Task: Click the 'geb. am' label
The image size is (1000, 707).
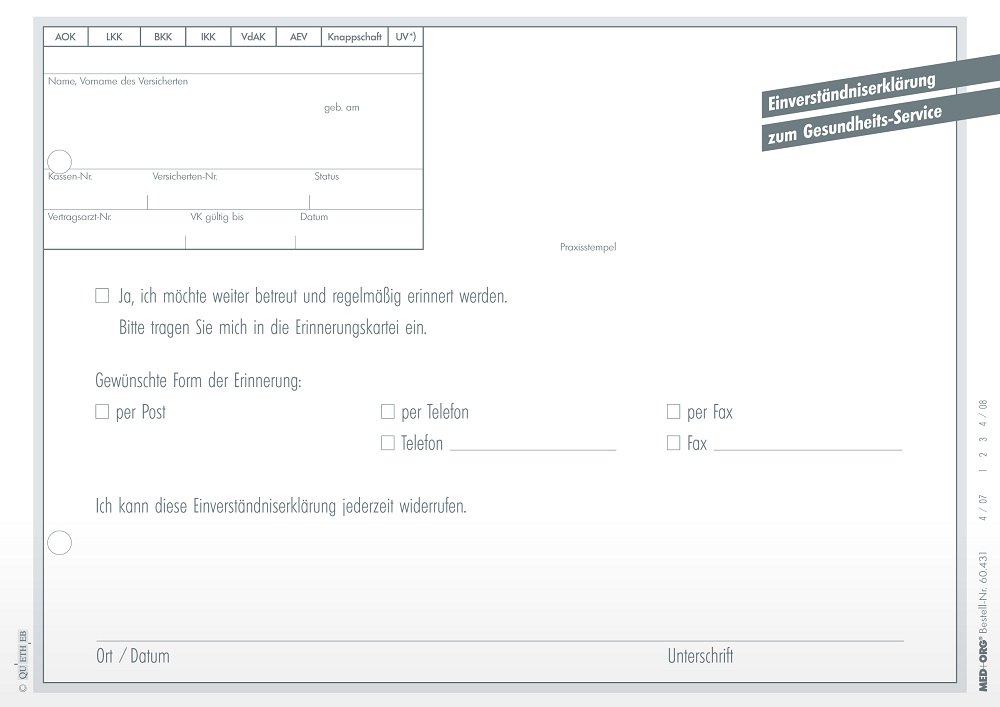Action: click(x=342, y=108)
